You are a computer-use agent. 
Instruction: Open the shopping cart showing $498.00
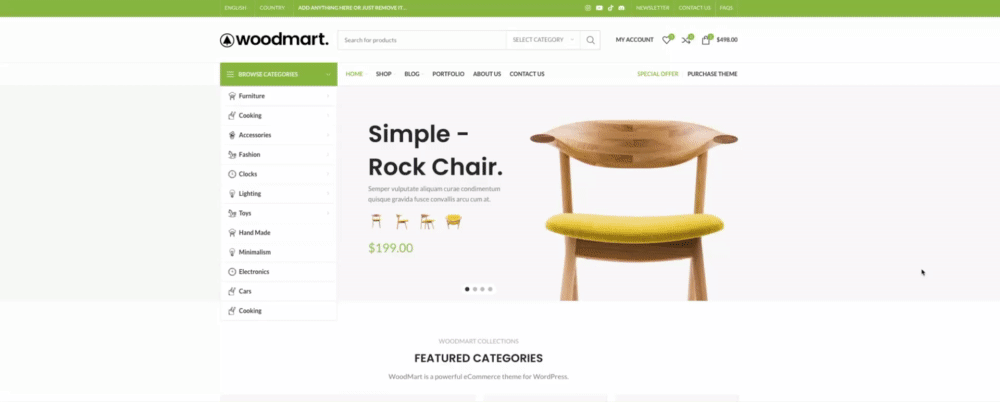point(719,40)
